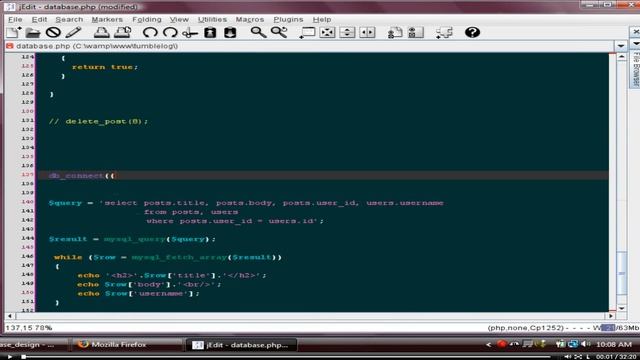Expand the database.php buffer switcher dropdown
Screen dimensions: 640x360
[621, 46]
